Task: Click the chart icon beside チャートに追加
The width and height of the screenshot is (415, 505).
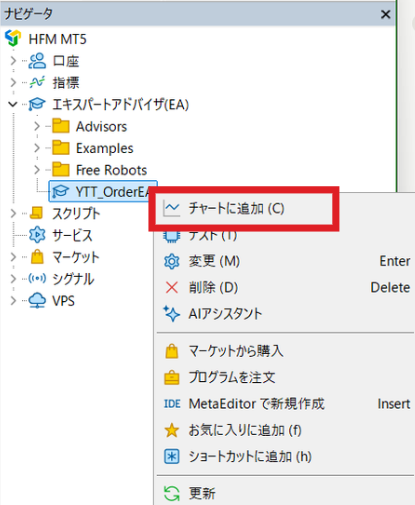Action: tap(172, 209)
